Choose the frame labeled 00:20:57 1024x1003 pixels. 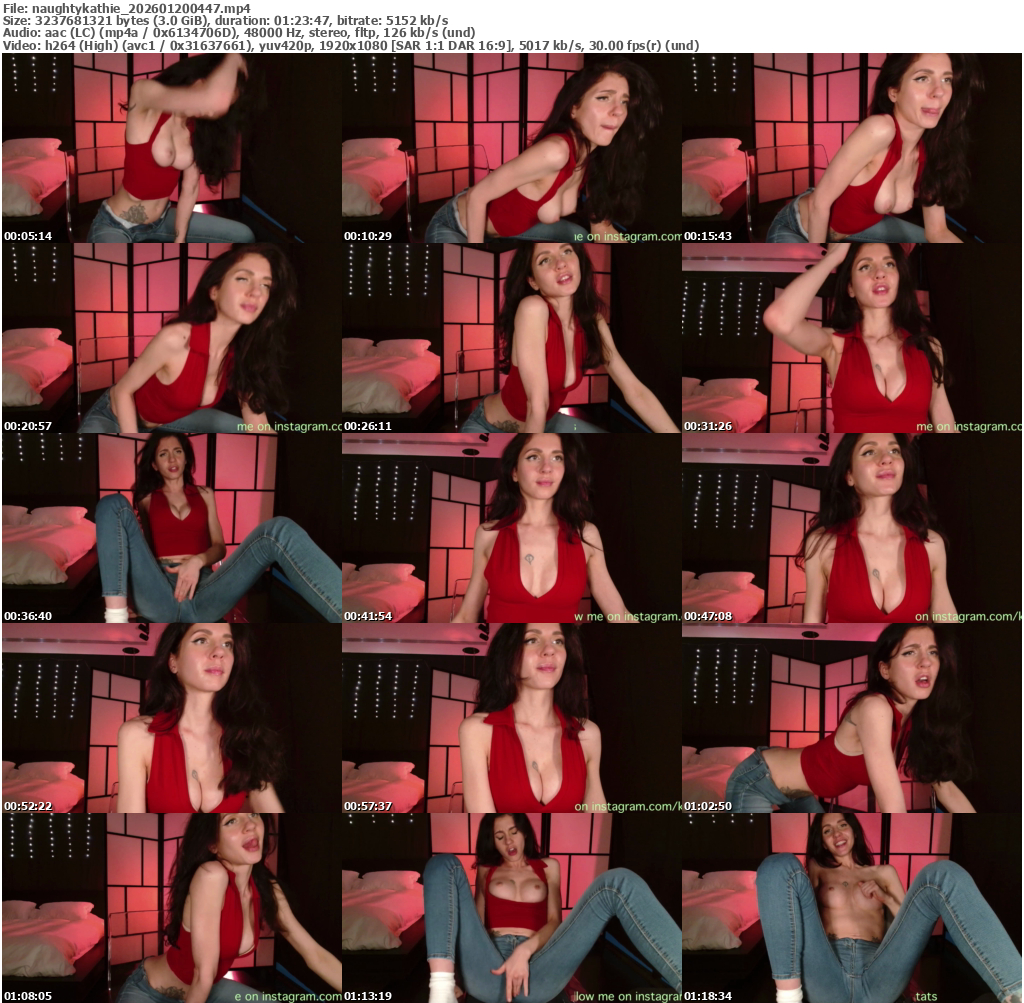pyautogui.click(x=171, y=338)
